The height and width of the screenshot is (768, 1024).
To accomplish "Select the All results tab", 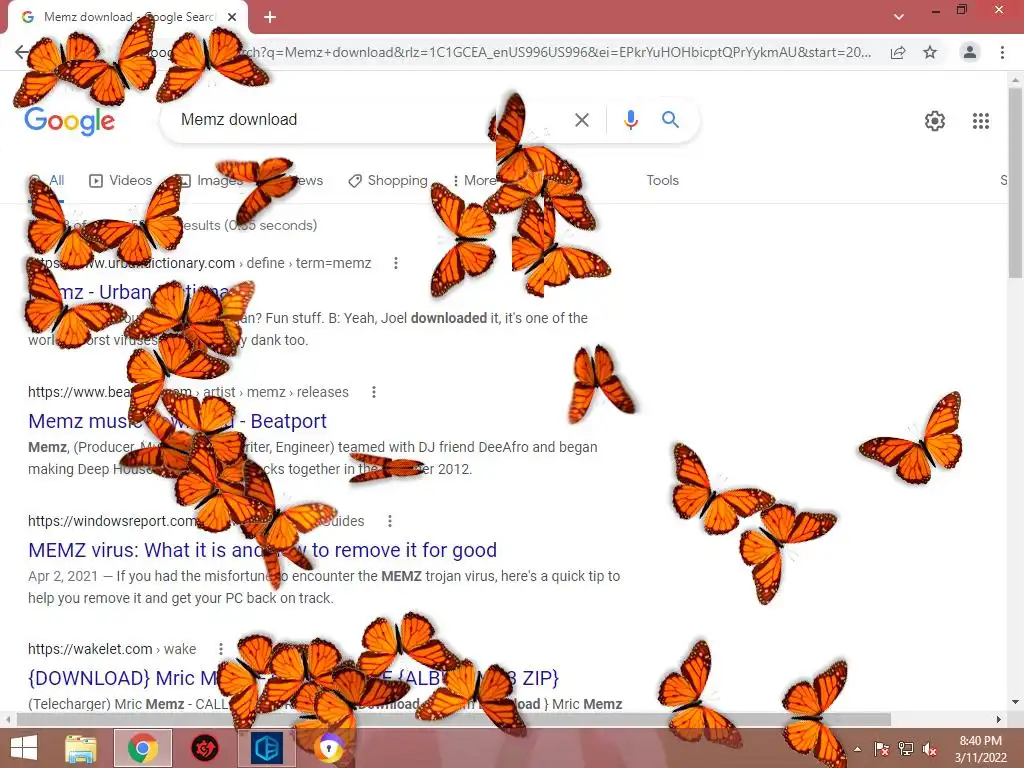I will [47, 180].
